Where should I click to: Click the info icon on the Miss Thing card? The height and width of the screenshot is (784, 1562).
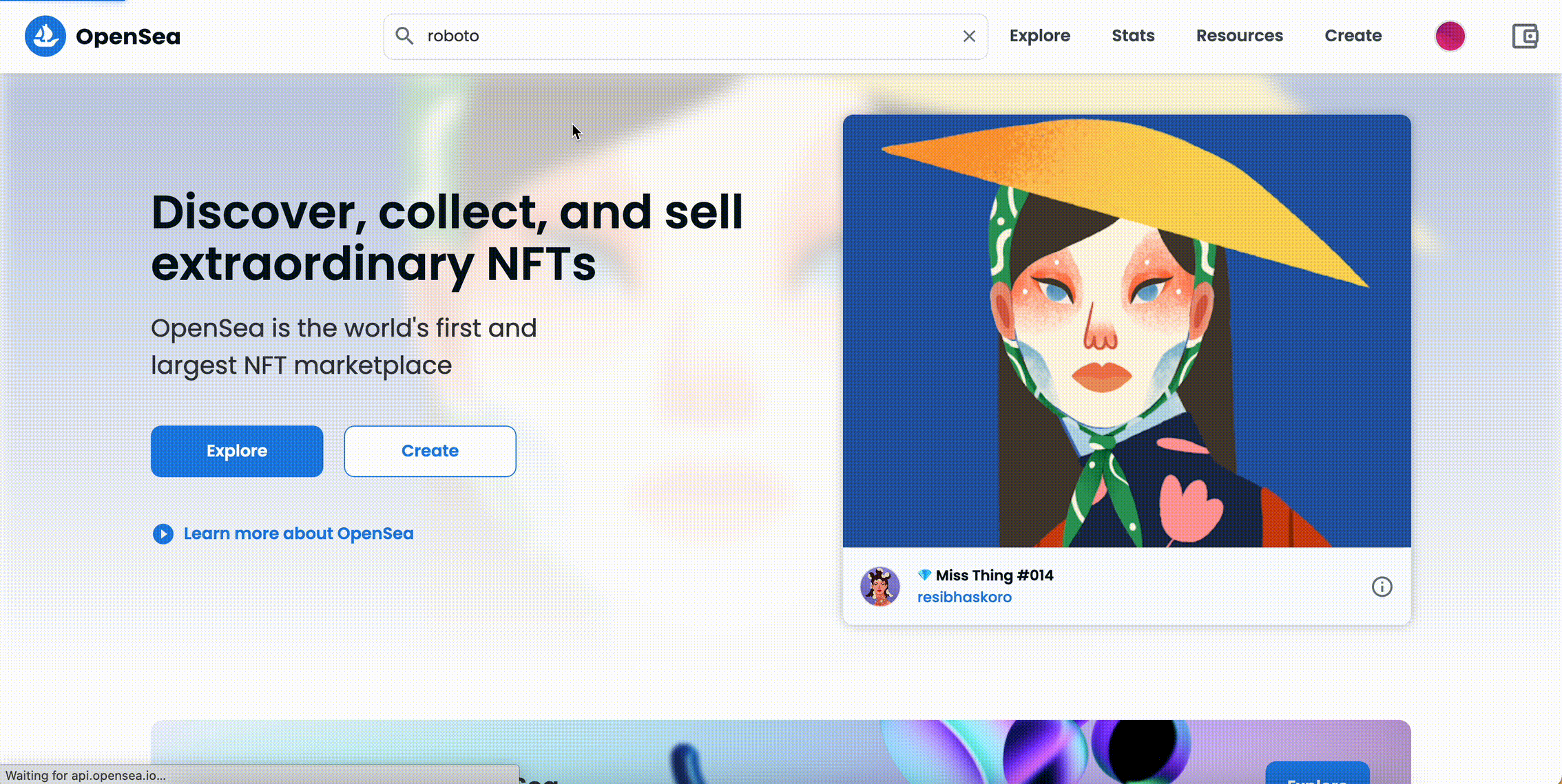pos(1382,586)
